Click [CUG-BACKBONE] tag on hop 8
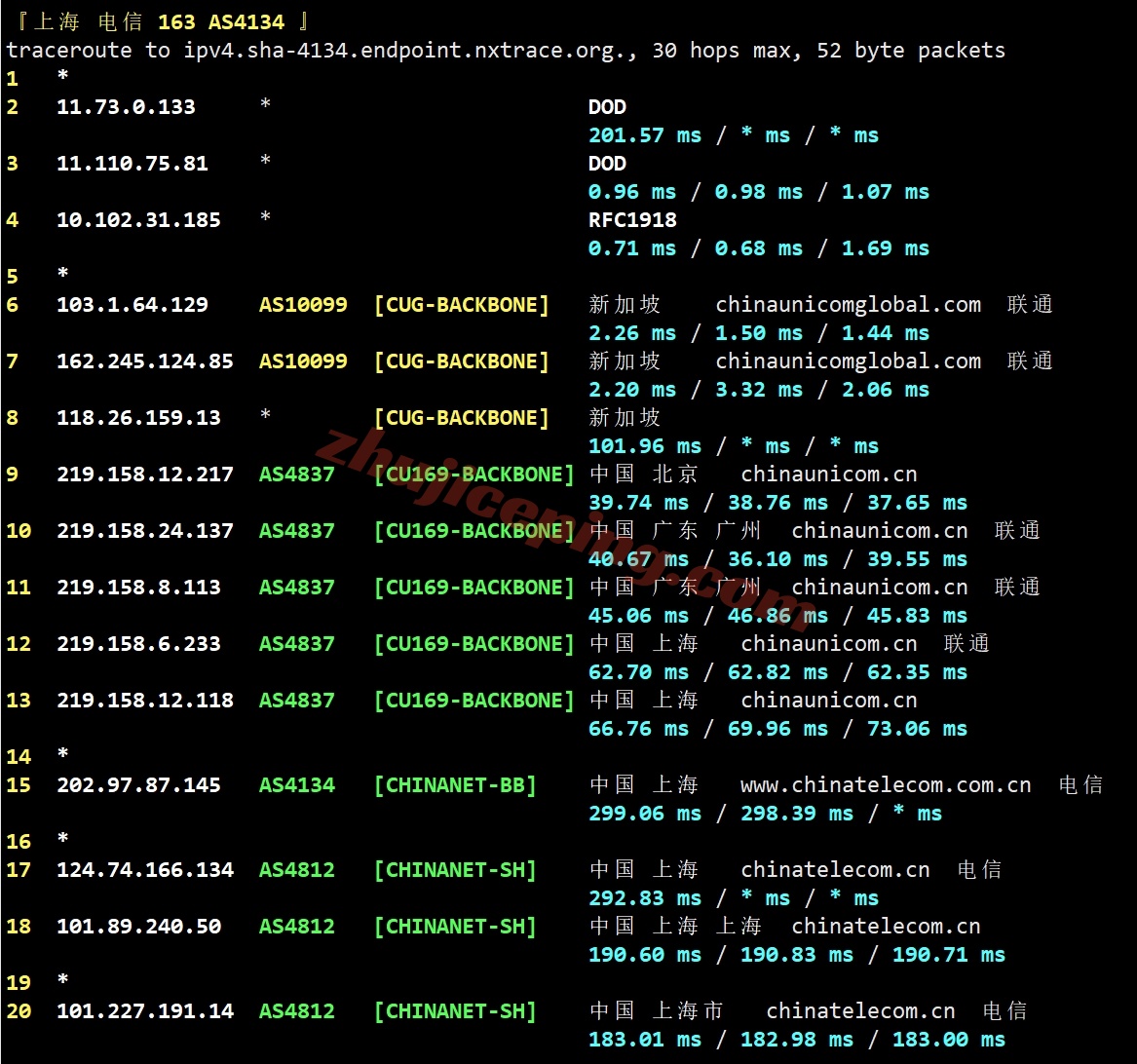The height and width of the screenshot is (1064, 1137). [x=462, y=418]
